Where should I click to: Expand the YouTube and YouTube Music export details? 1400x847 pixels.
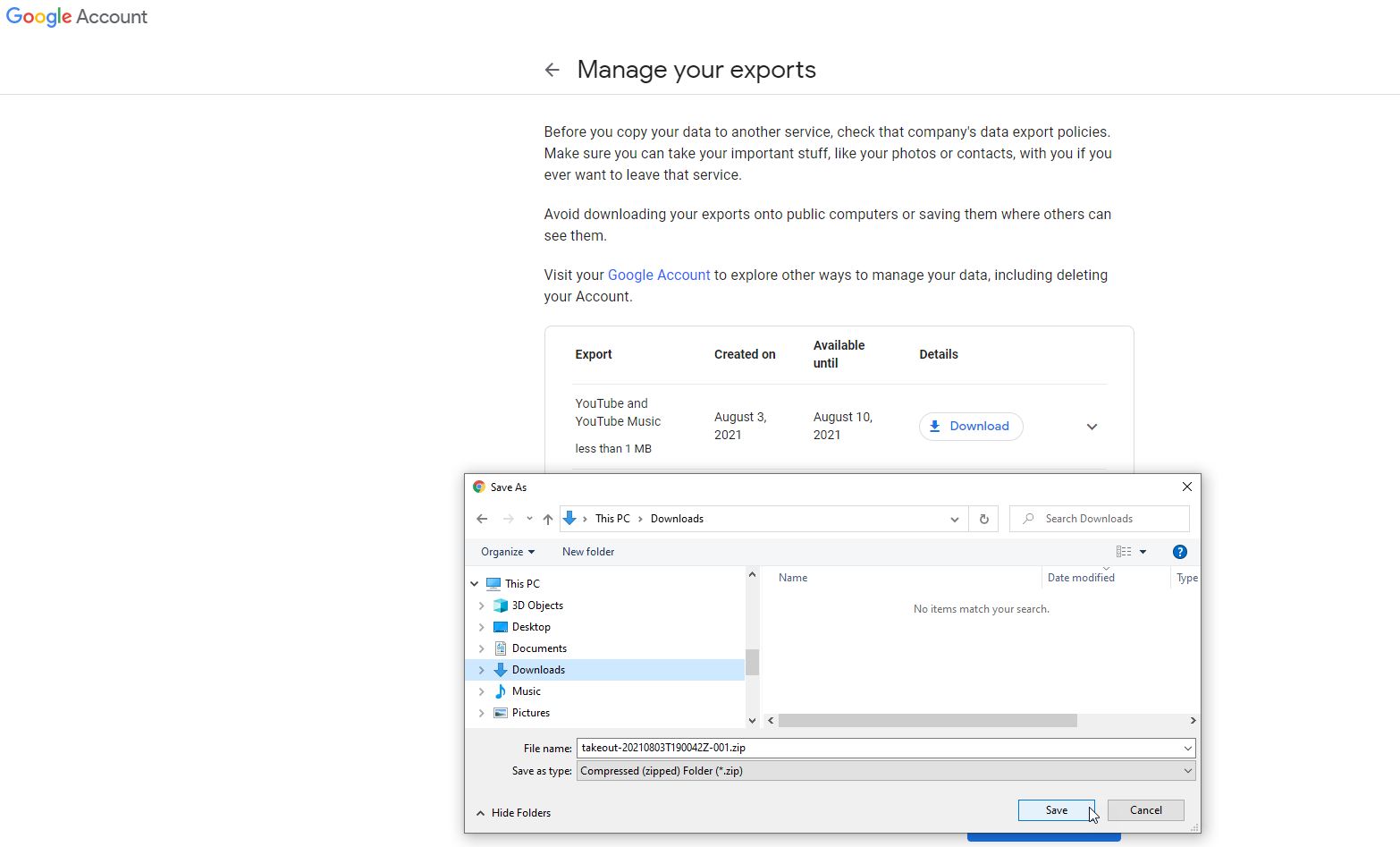coord(1092,427)
